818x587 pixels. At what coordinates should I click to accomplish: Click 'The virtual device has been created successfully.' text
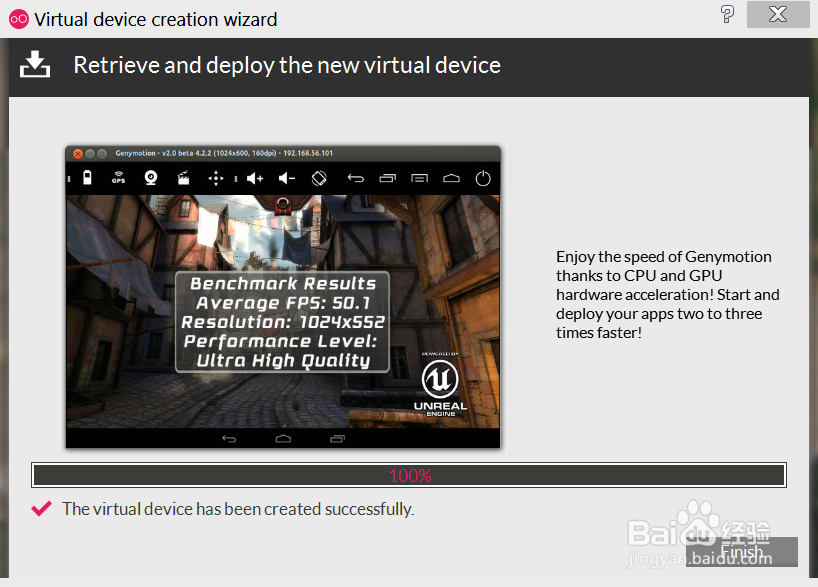point(238,509)
